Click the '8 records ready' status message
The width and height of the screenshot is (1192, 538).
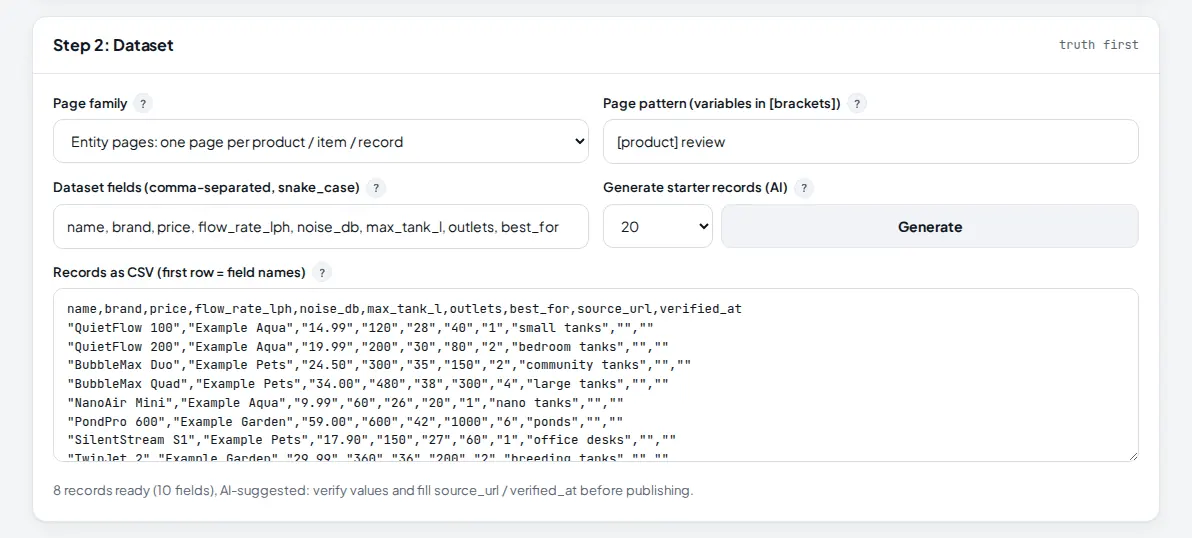tap(373, 490)
